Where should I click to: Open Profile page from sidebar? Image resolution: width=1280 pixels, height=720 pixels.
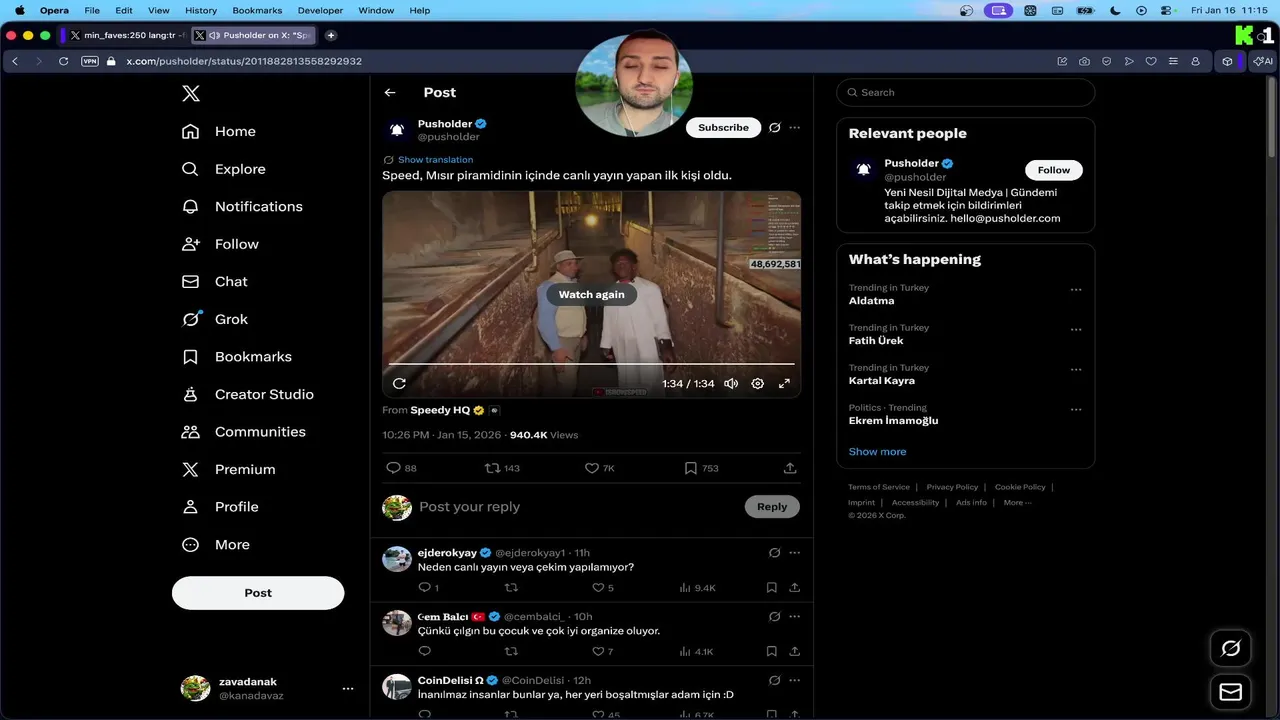click(220, 507)
